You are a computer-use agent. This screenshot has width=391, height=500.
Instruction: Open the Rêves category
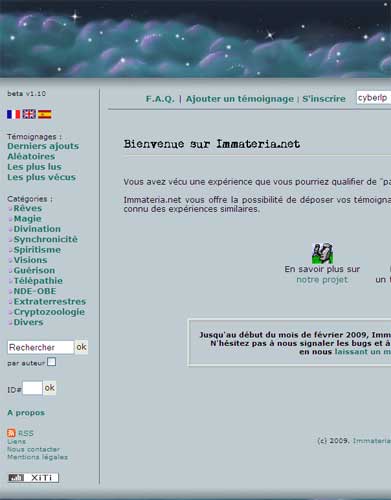[28, 208]
